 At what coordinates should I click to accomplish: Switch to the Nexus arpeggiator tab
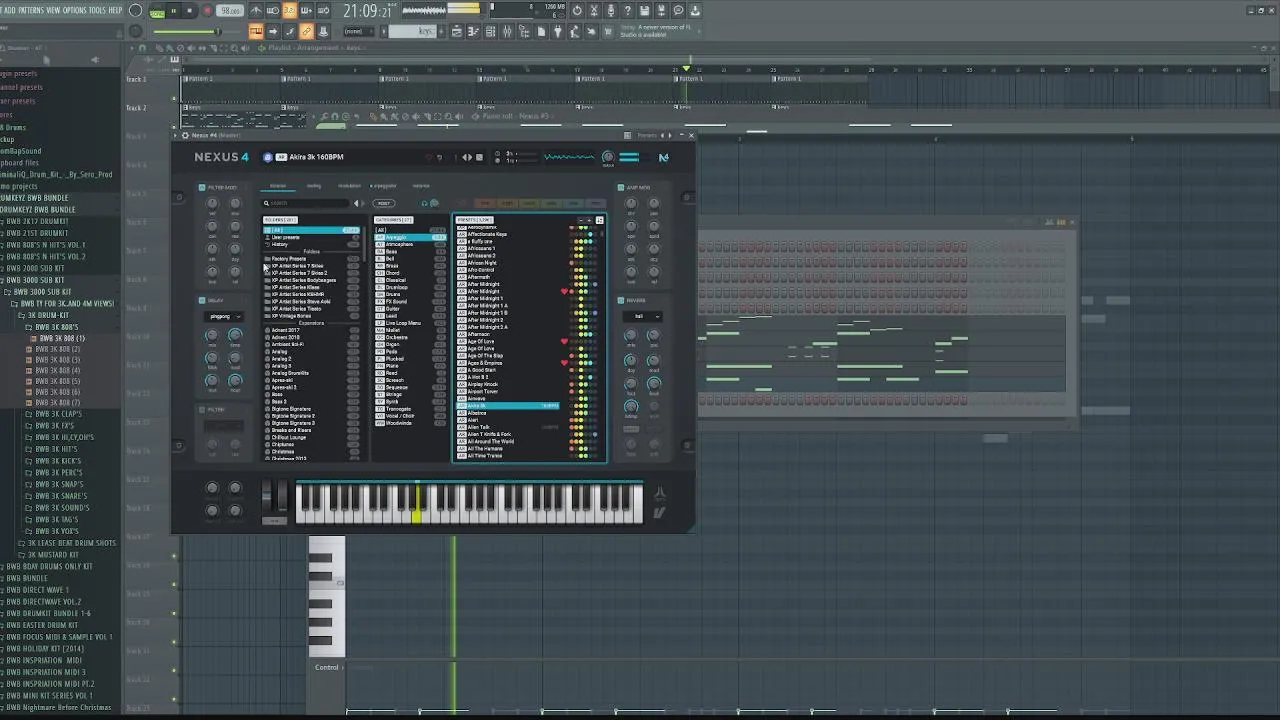pos(384,186)
